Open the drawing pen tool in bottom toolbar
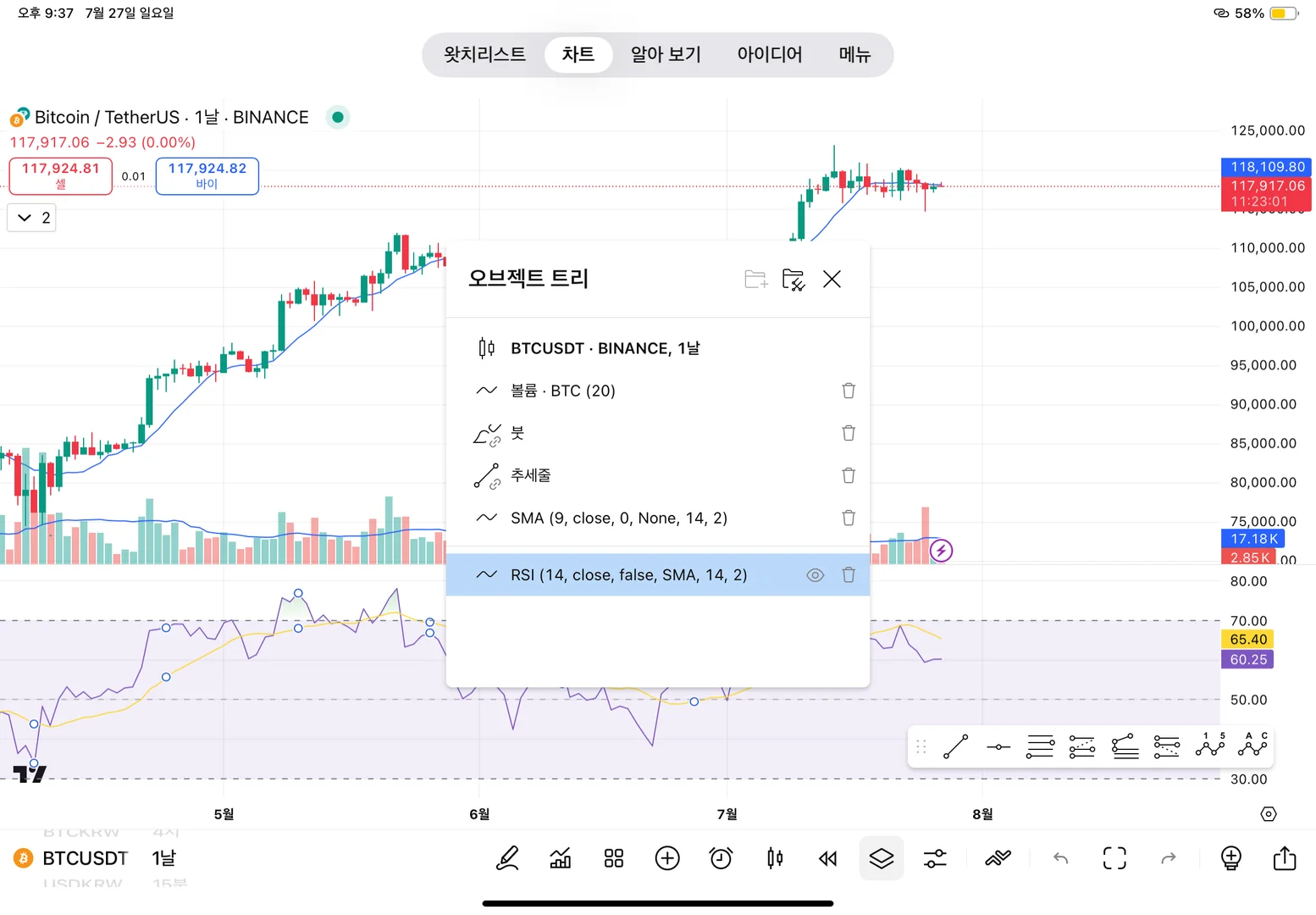The height and width of the screenshot is (915, 1316). (507, 858)
